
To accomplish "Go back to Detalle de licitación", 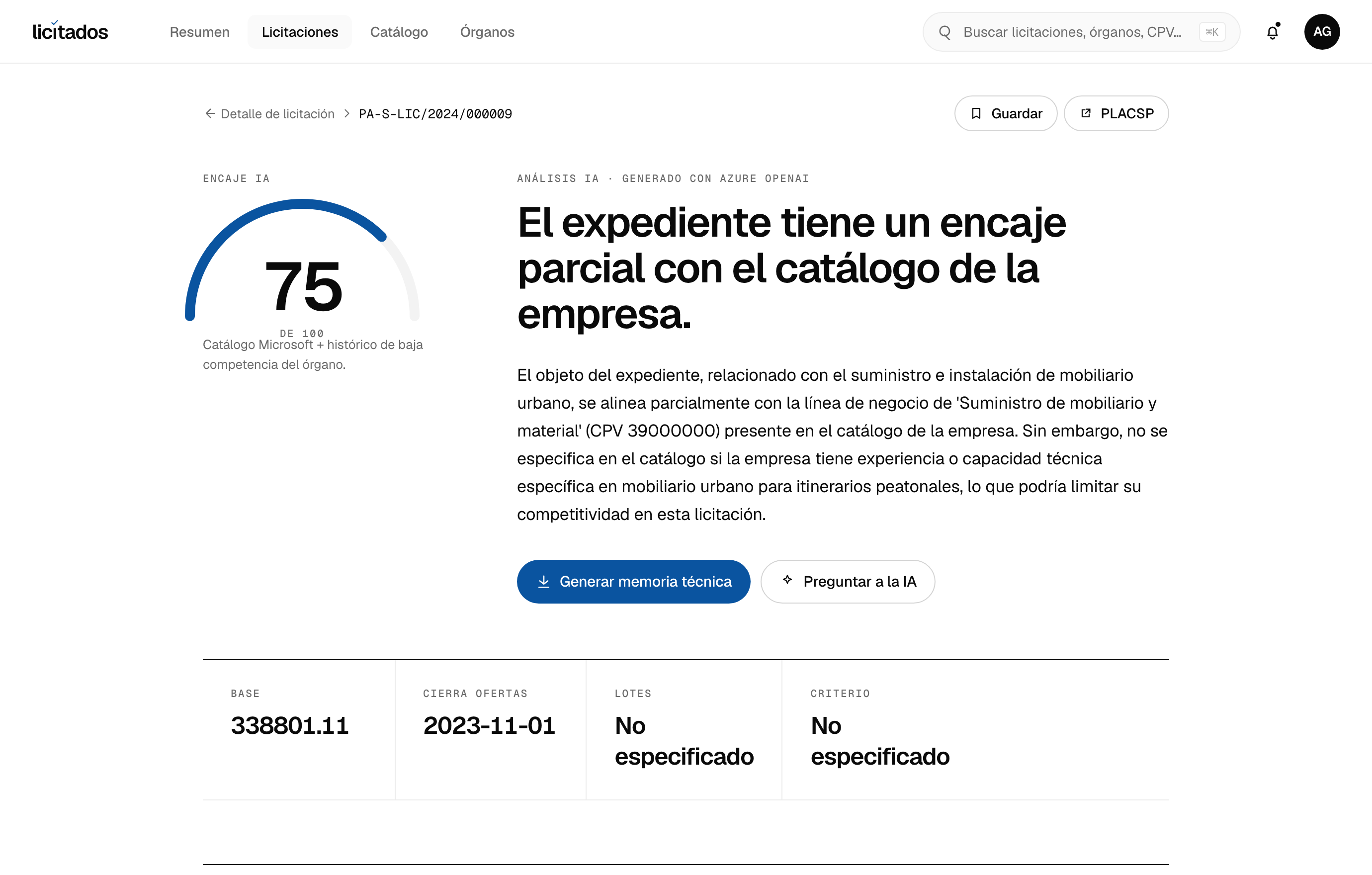I will [x=277, y=114].
